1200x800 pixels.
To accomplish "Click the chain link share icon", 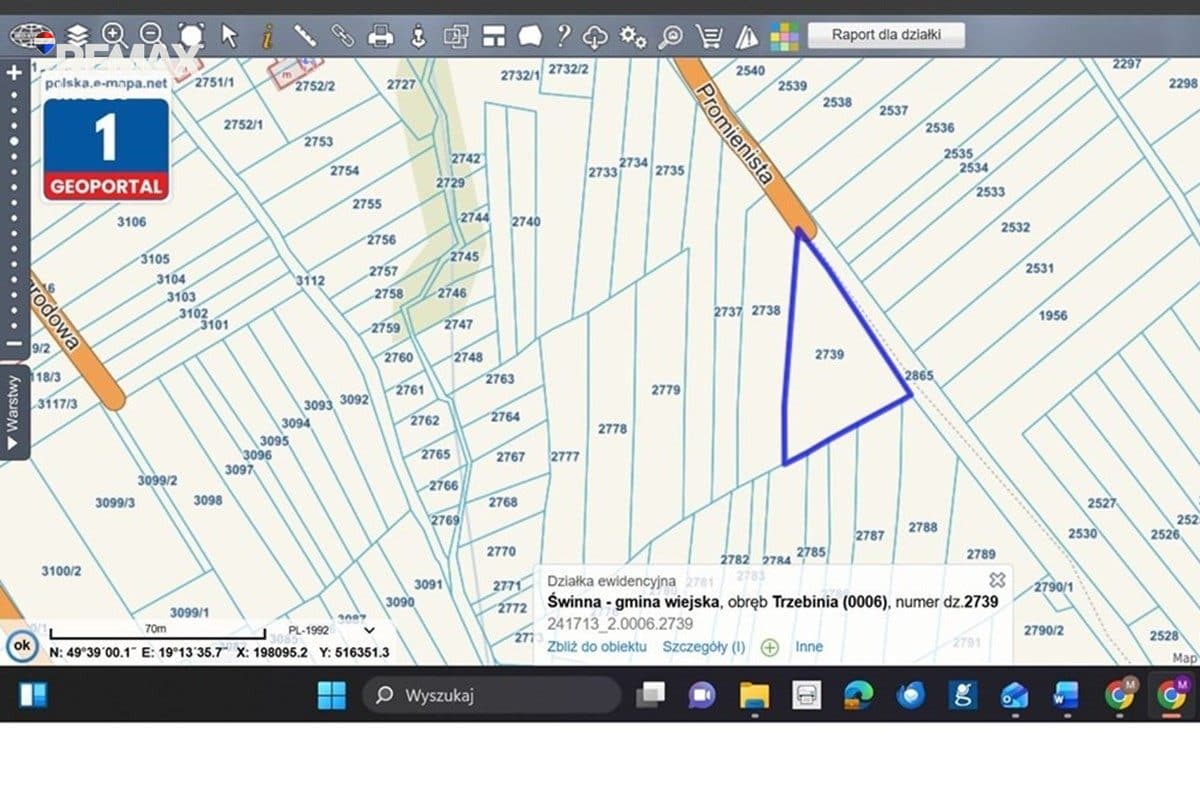I will [343, 36].
